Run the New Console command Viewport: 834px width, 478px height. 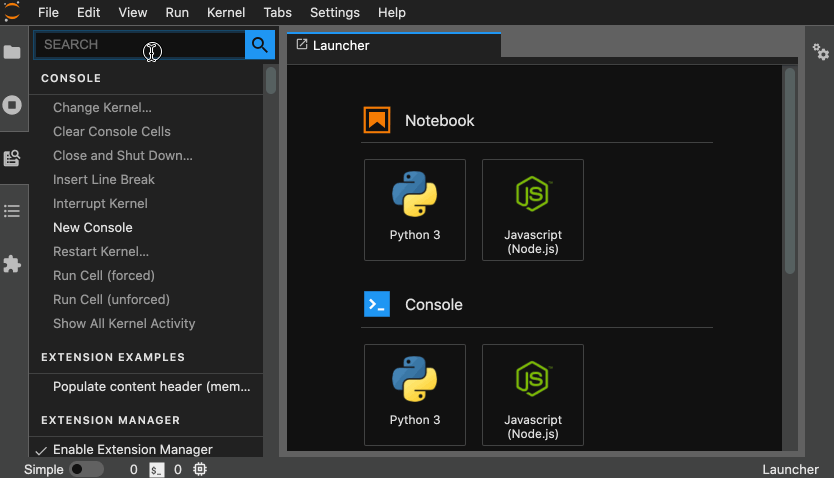pos(93,228)
